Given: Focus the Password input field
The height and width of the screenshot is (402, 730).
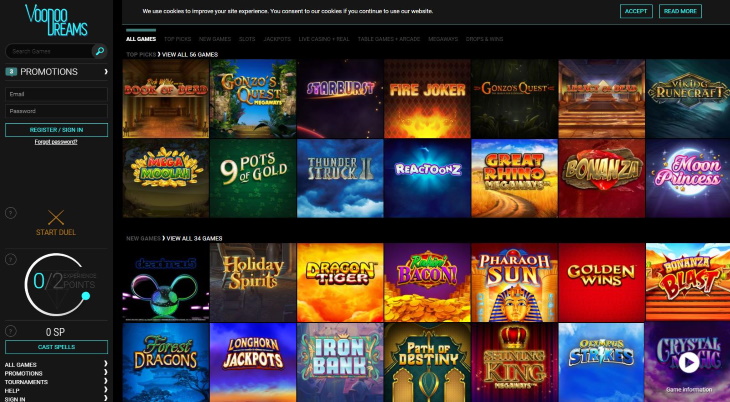Looking at the screenshot, I should 56,111.
